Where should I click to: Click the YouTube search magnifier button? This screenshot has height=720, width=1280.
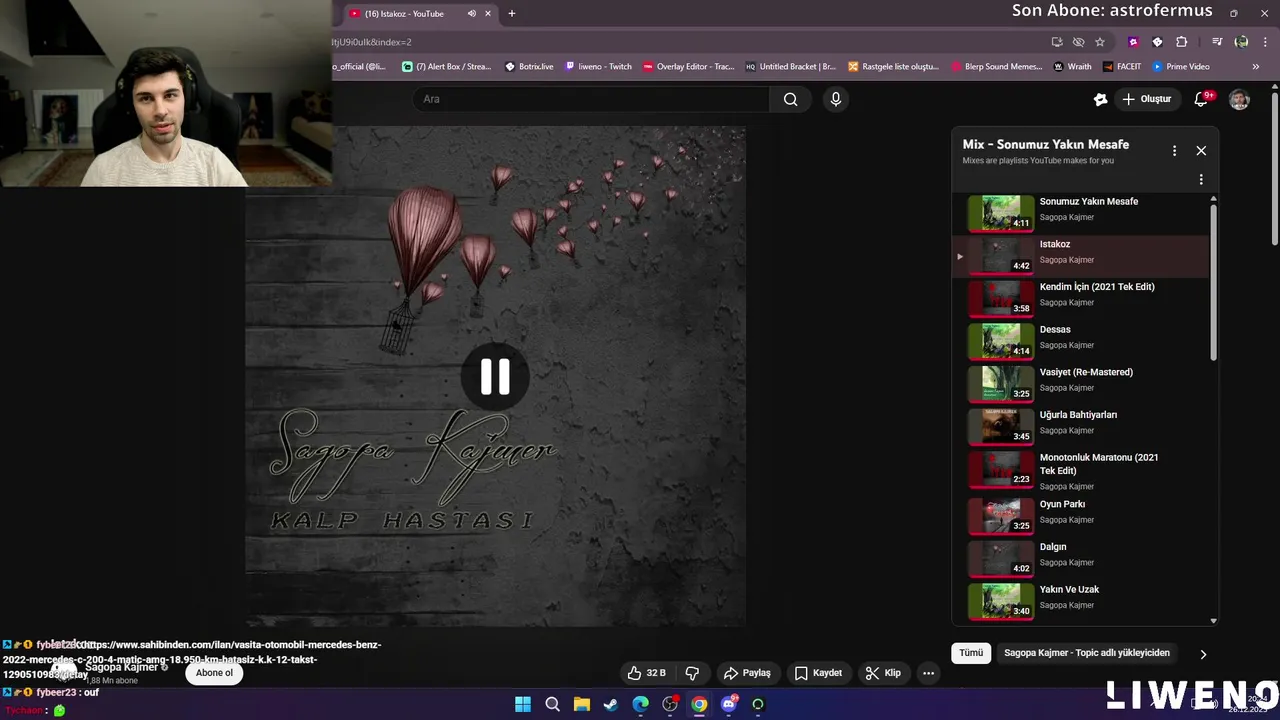click(790, 99)
